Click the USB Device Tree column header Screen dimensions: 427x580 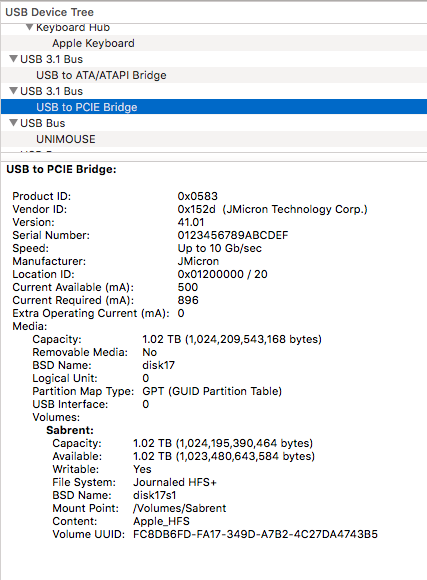pyautogui.click(x=49, y=12)
